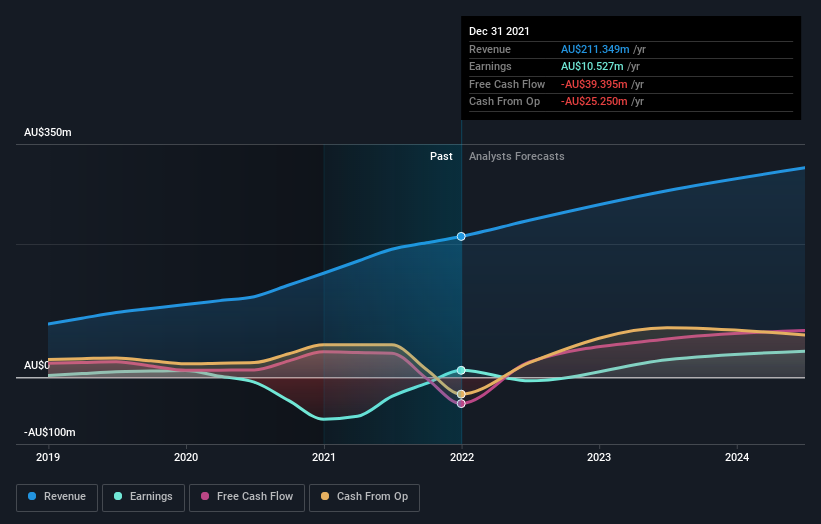
Task: Click the orange Cash From Op legend dot
Action: click(325, 496)
